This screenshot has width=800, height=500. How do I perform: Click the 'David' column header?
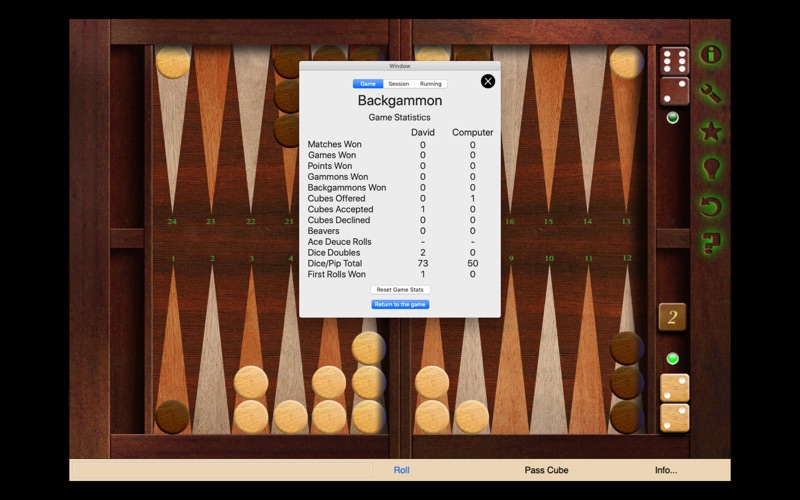423,132
